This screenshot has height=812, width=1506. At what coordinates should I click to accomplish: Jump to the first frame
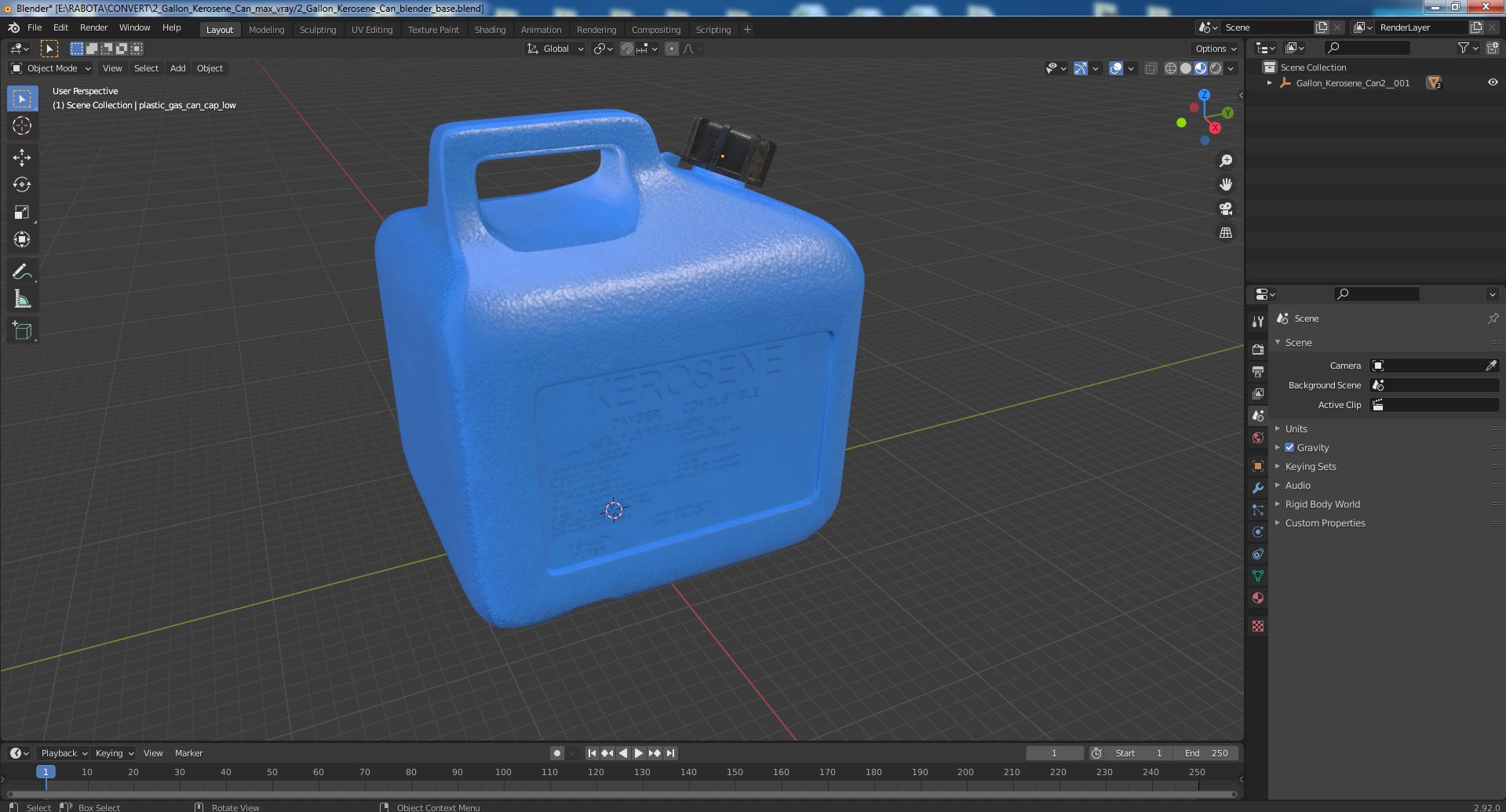[x=593, y=753]
